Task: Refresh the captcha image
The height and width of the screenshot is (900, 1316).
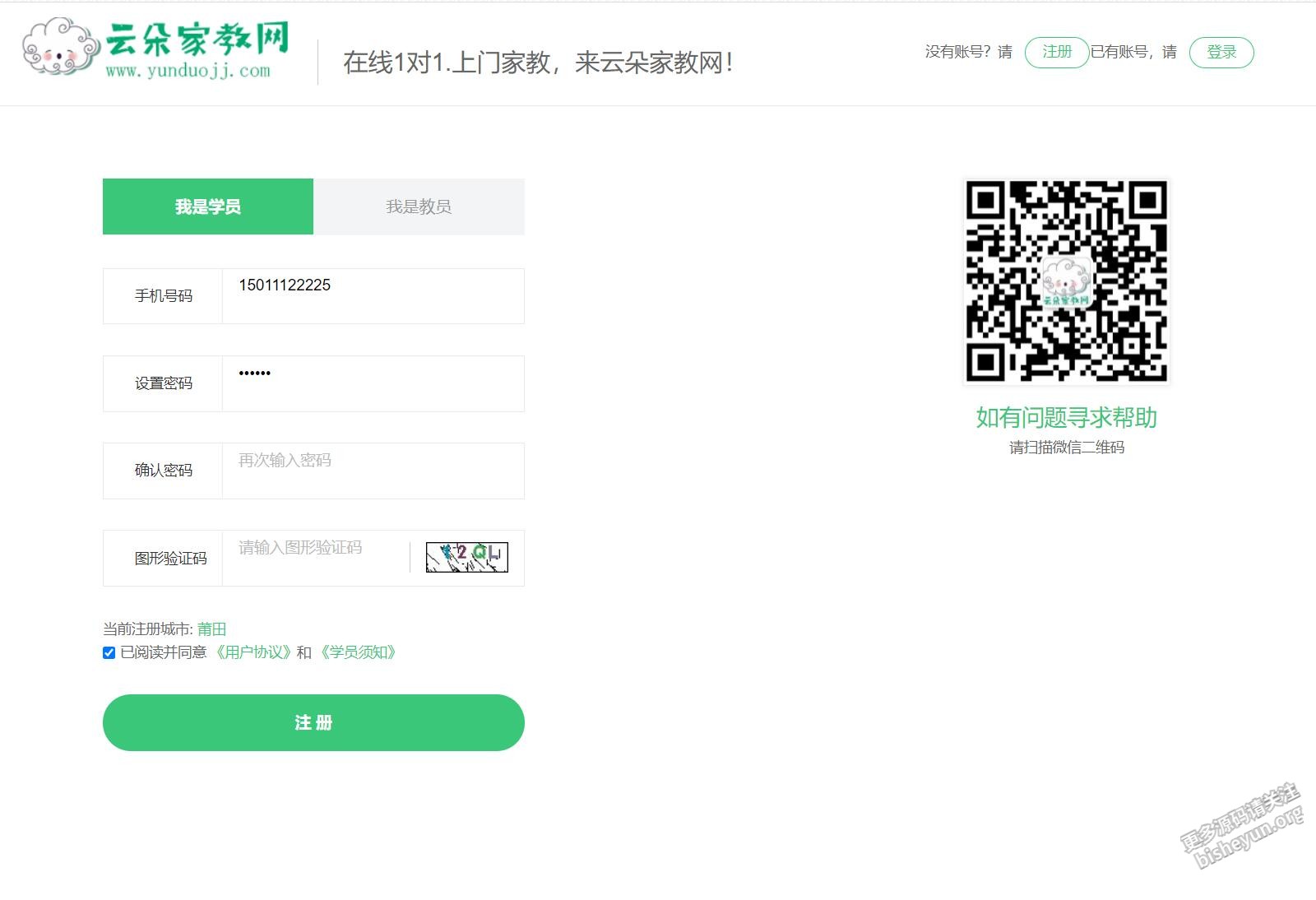Action: click(466, 558)
